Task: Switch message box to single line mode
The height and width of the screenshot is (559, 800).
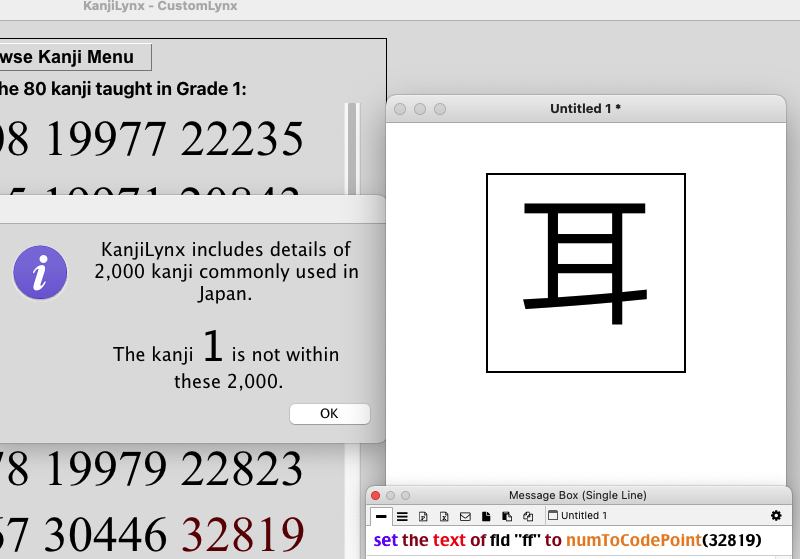Action: click(381, 516)
